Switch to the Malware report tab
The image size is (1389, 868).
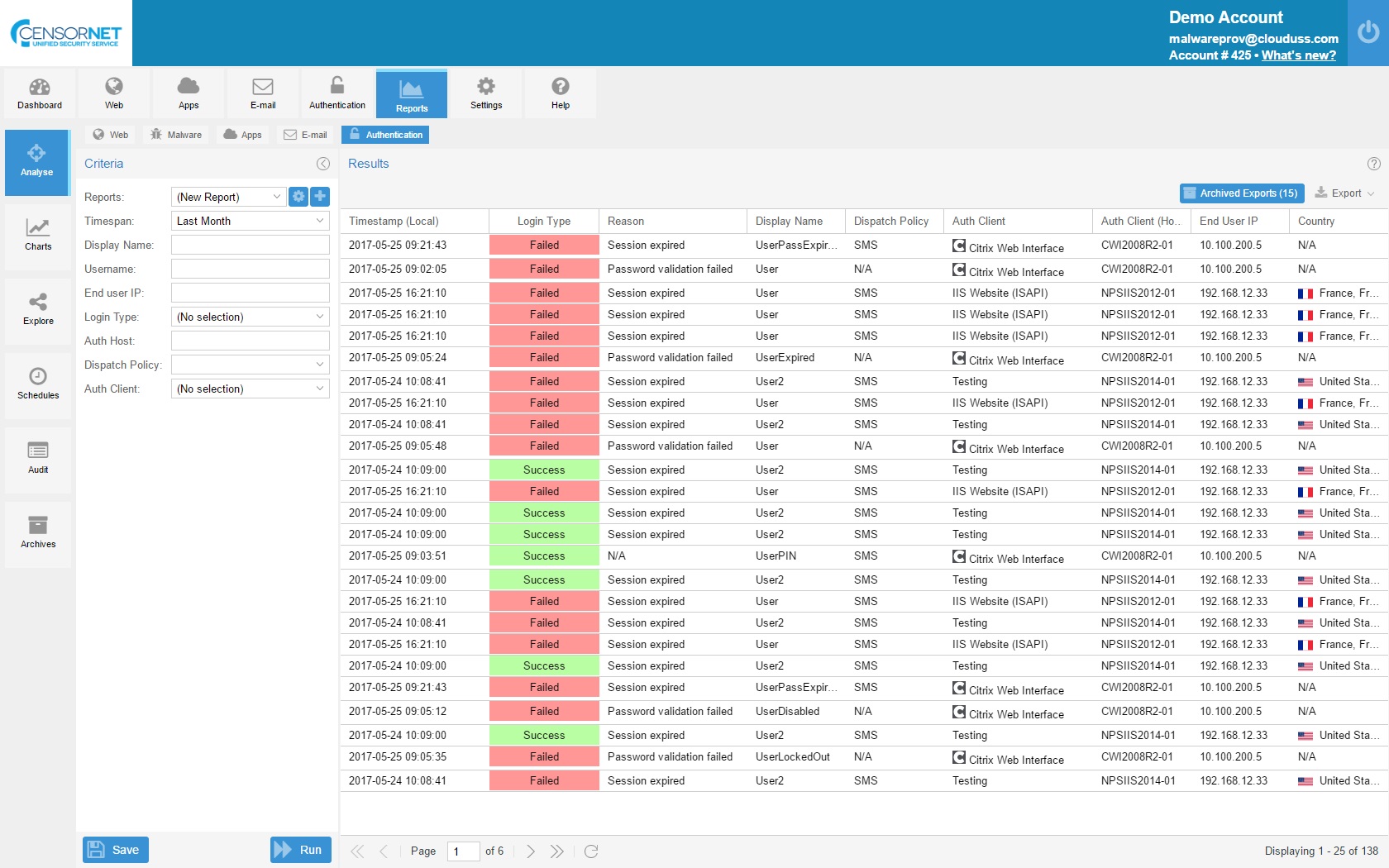tap(176, 135)
